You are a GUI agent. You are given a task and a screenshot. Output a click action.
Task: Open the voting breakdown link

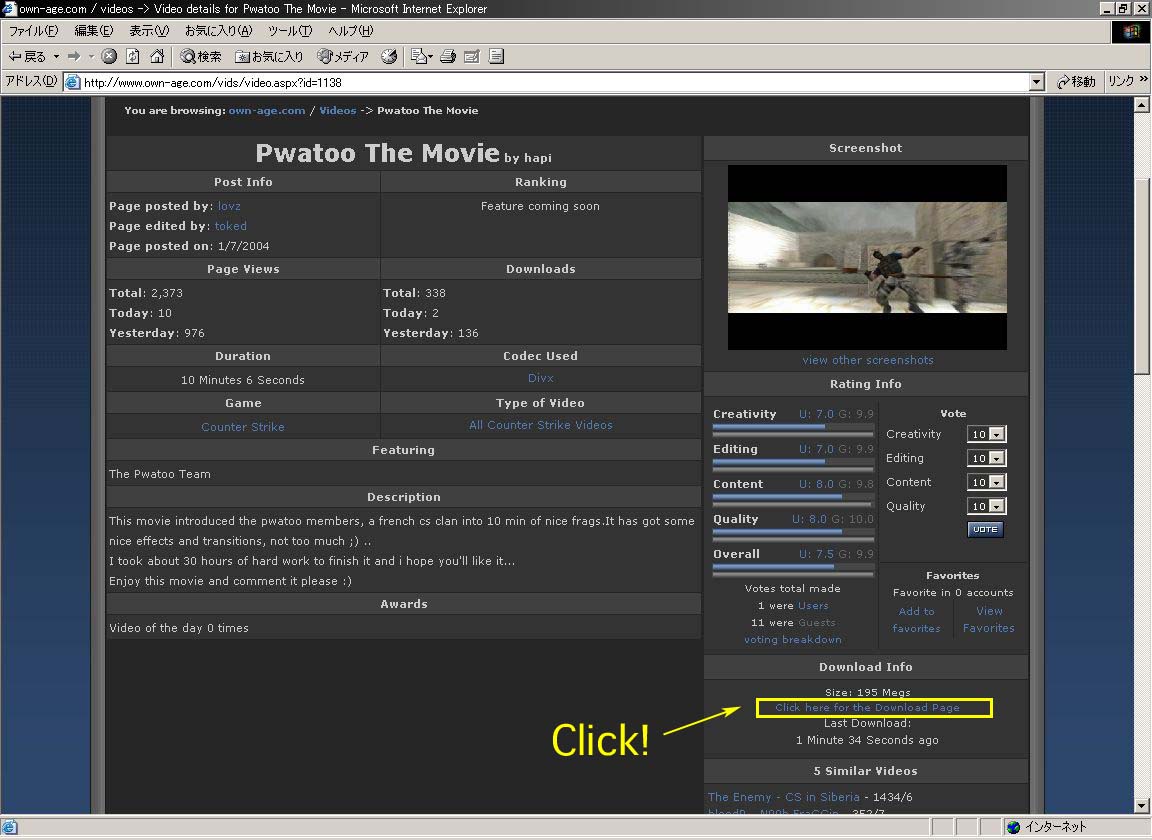pos(793,639)
